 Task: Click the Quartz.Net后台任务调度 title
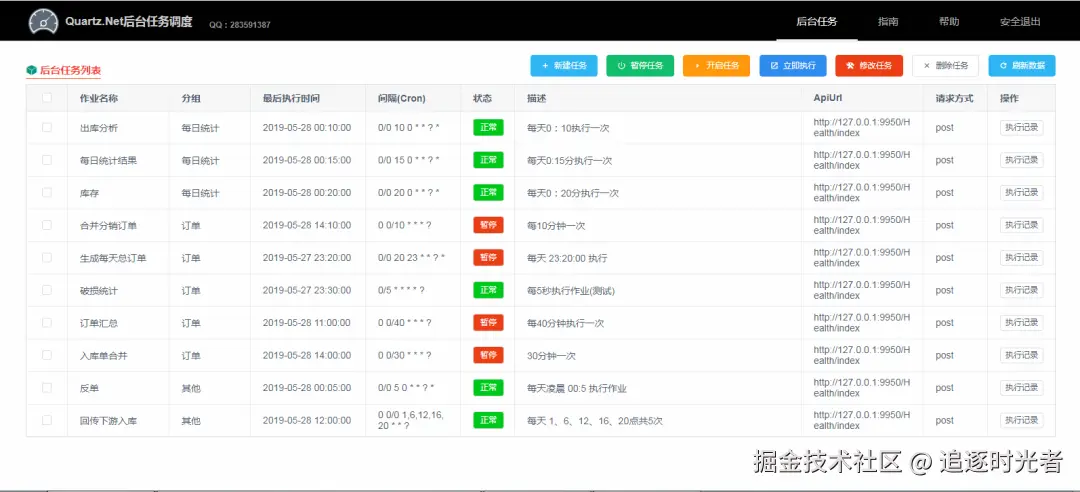click(129, 21)
